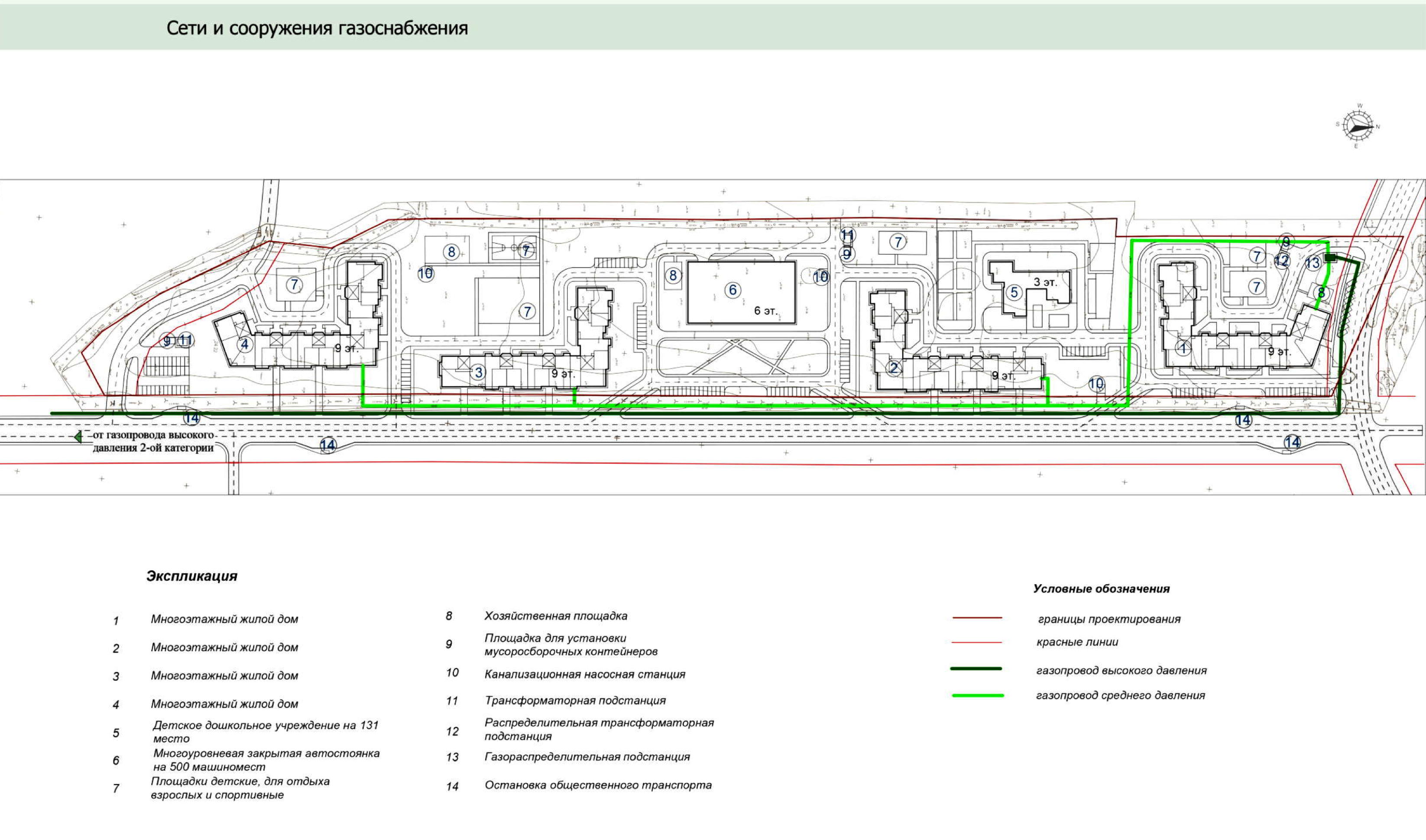
Task: Click the dark red design boundary legend line
Action: [977, 618]
